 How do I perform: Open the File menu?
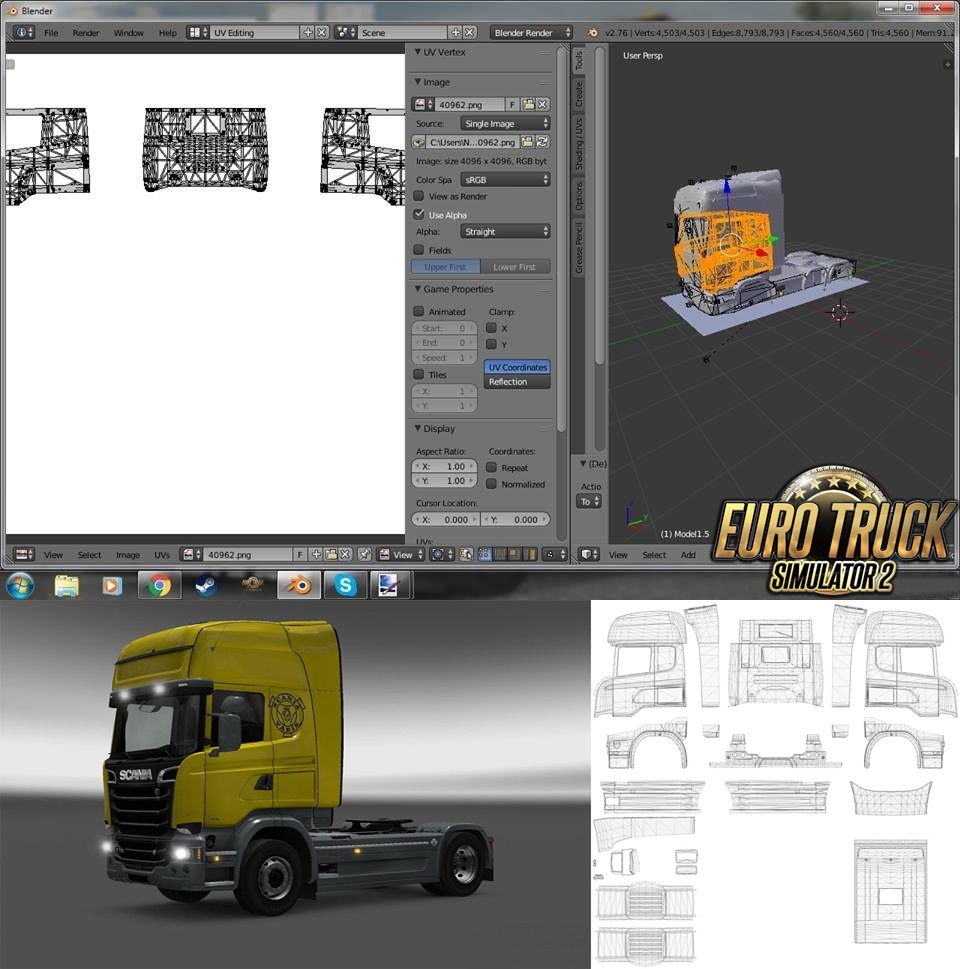point(51,33)
